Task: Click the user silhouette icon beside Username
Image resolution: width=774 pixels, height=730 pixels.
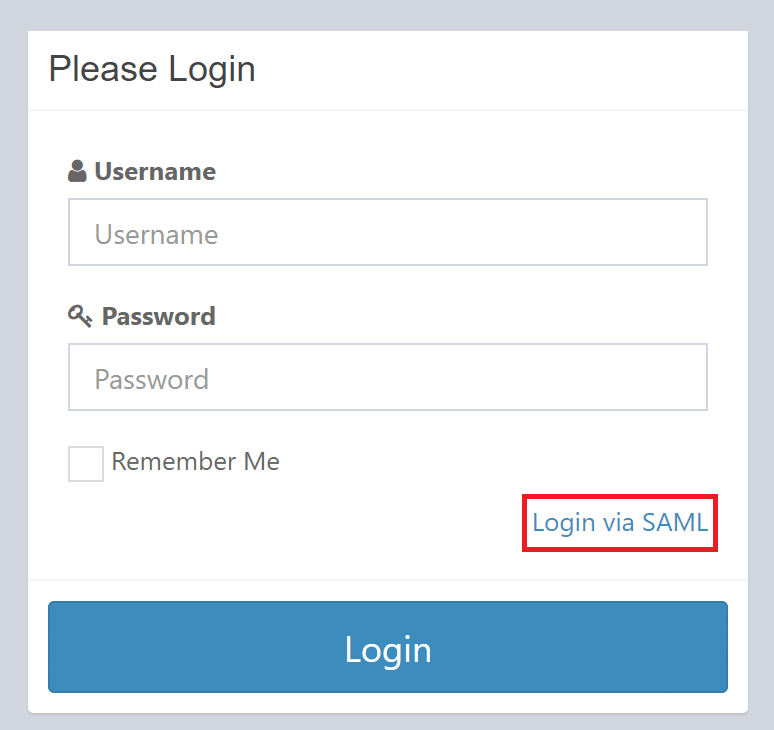Action: click(x=77, y=172)
